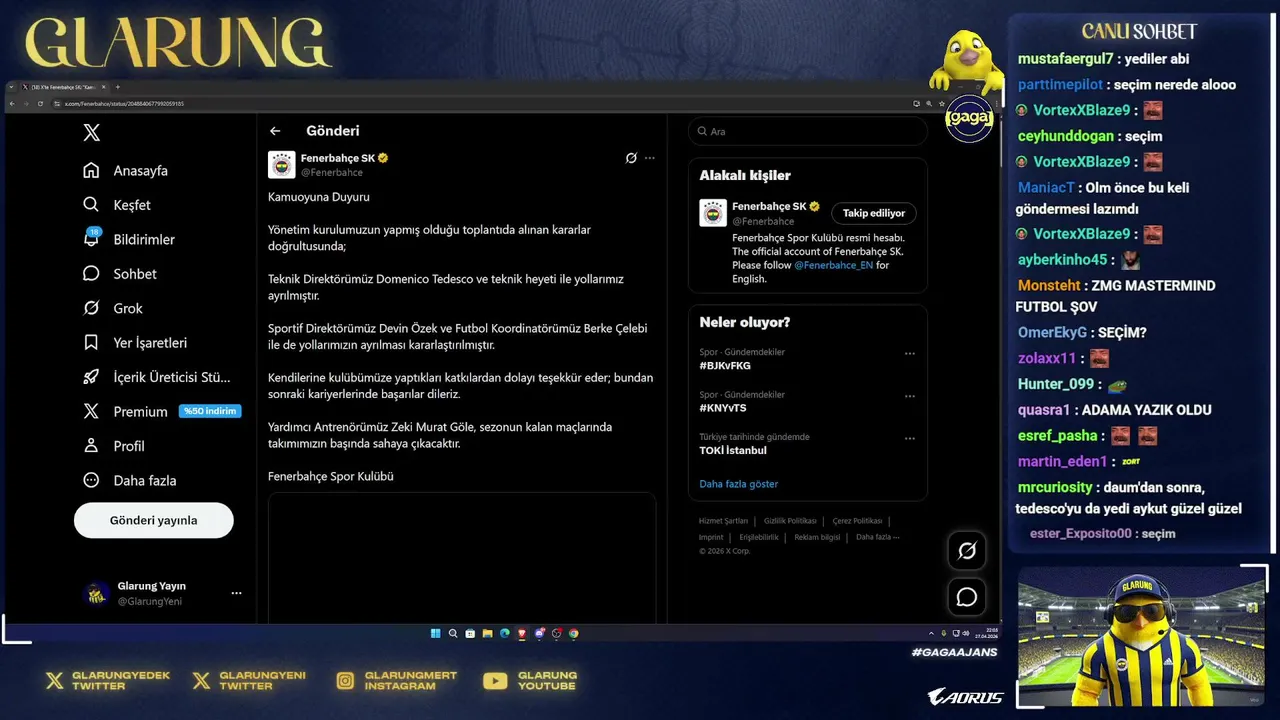Click the taskbar volume icon
This screenshot has height=720, width=1280.
click(x=965, y=633)
